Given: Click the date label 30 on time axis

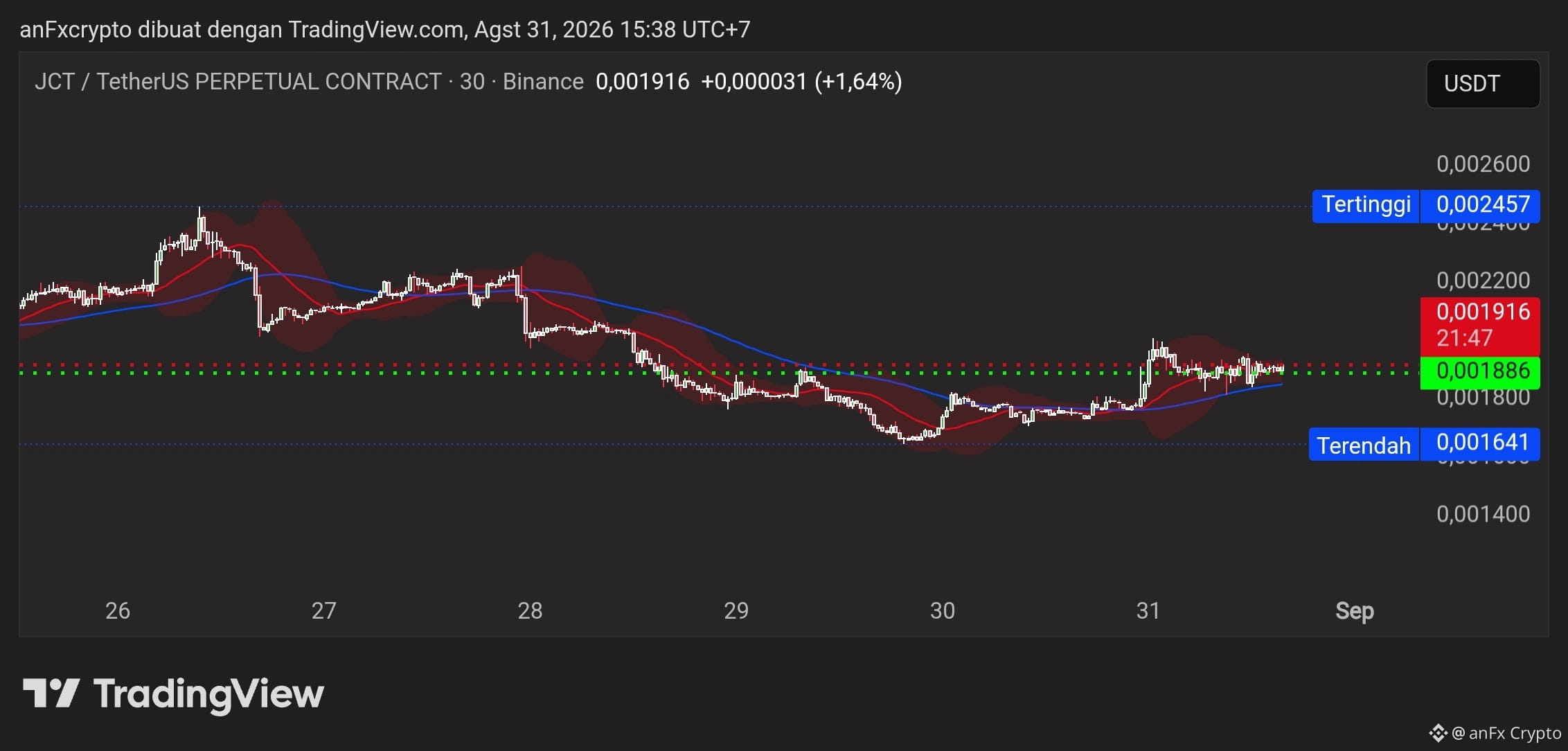Looking at the screenshot, I should pyautogui.click(x=942, y=611).
